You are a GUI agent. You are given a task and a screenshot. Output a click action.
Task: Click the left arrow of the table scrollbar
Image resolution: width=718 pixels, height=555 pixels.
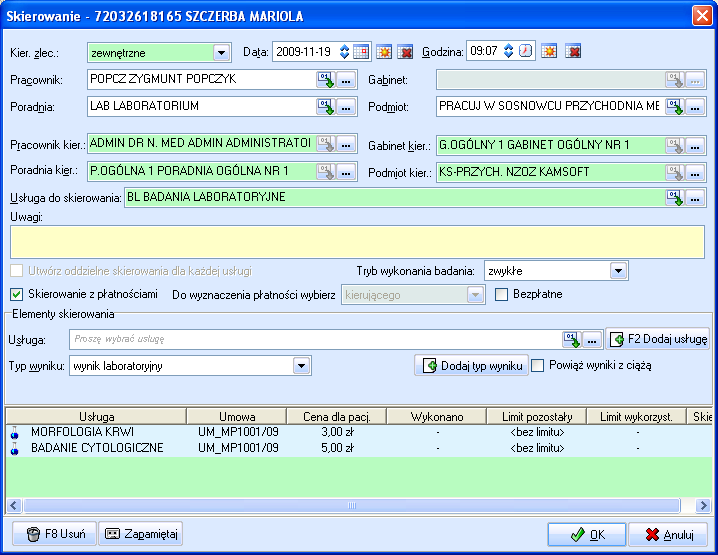click(x=13, y=506)
